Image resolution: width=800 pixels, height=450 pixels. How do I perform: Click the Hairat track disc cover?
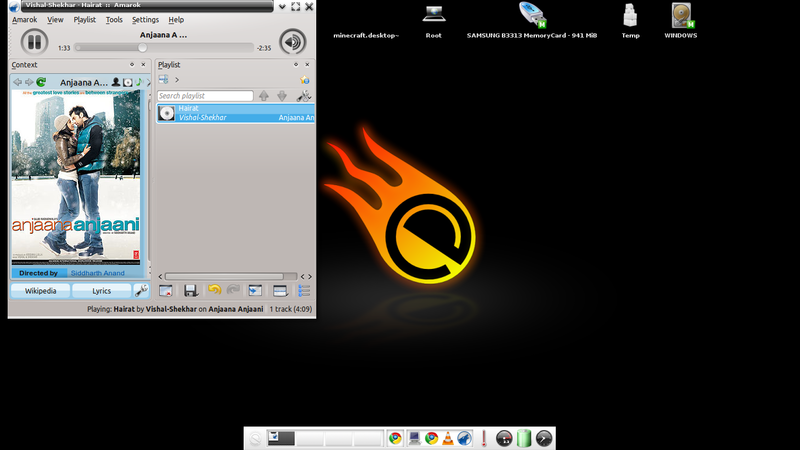pos(166,113)
